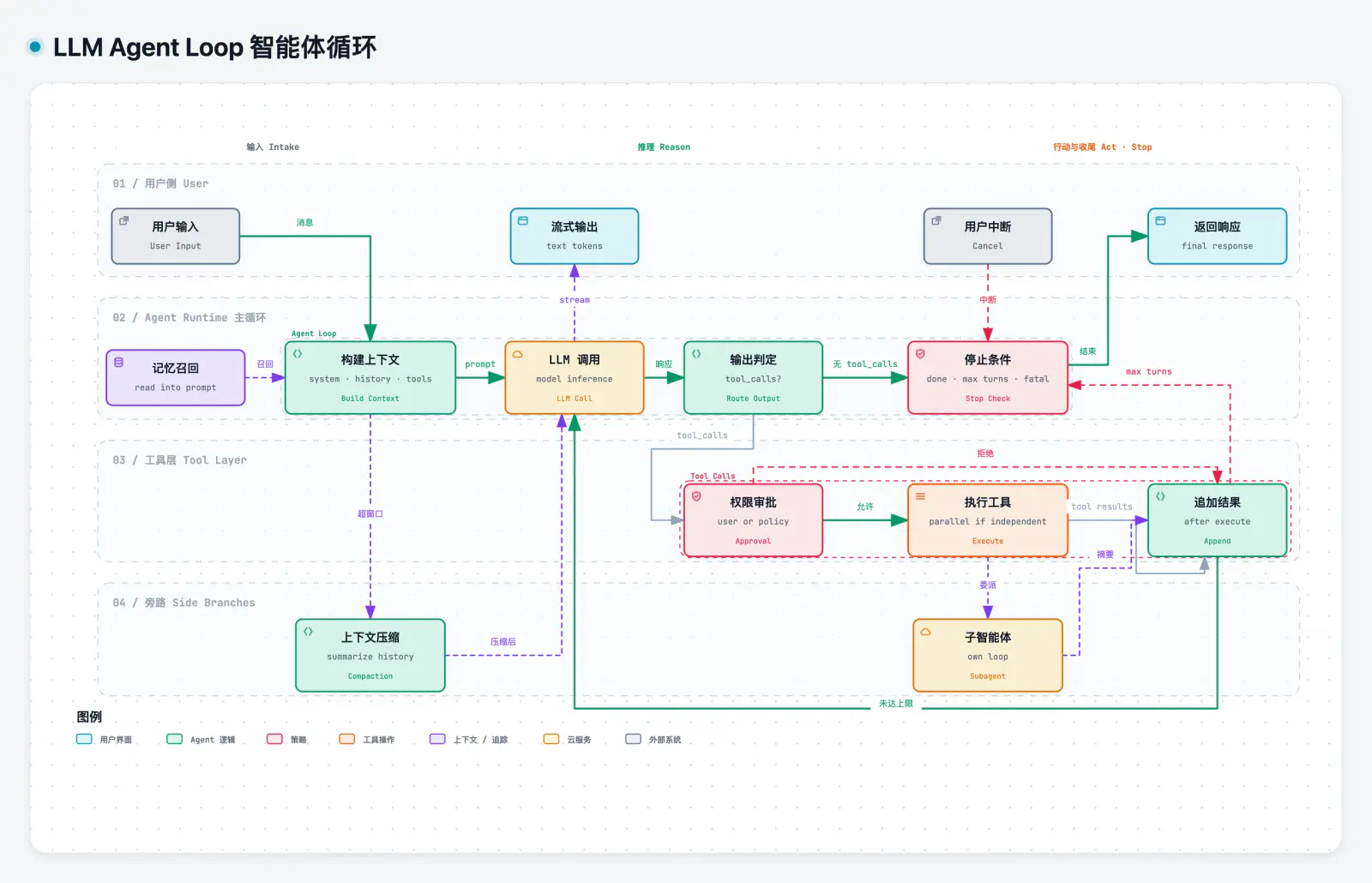Click the Agent 逻辑 green legend swatch
This screenshot has width=1372, height=883.
(174, 739)
